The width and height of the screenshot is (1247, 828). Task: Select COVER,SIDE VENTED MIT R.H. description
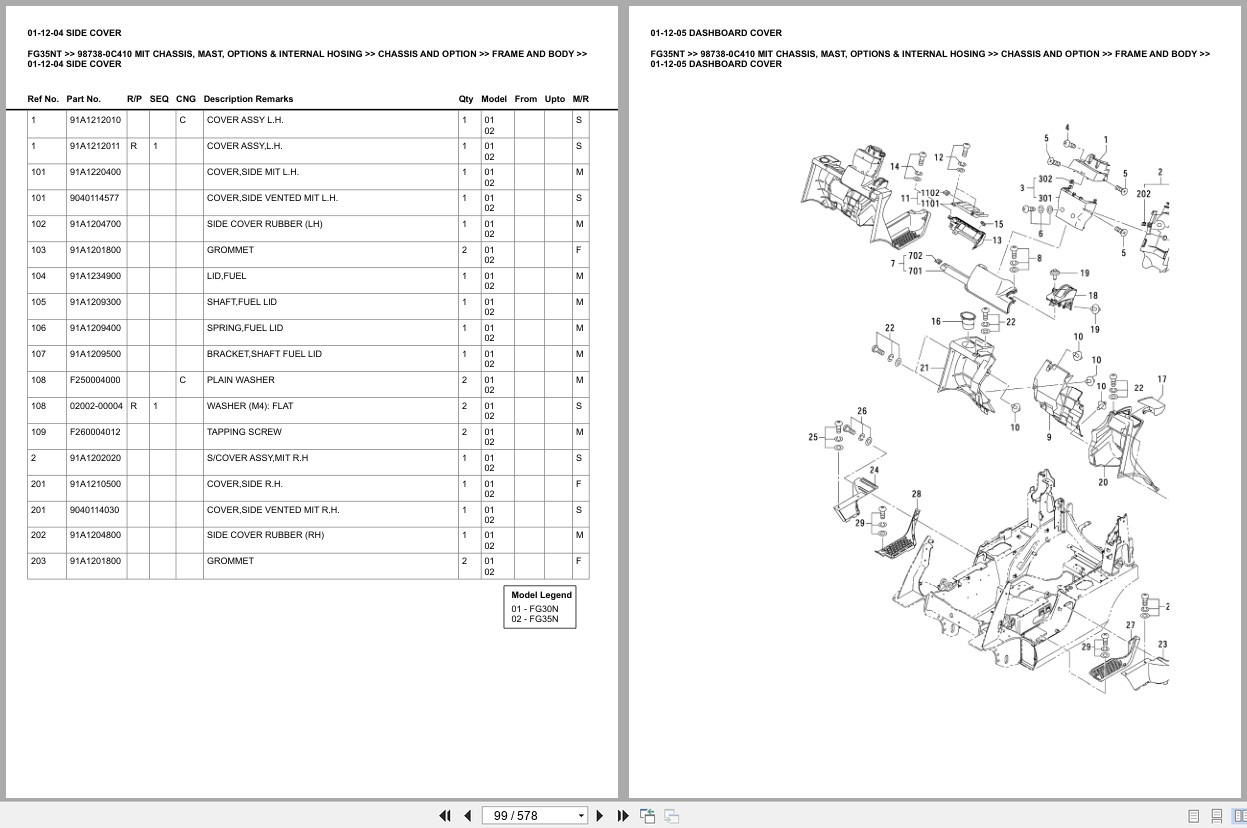pyautogui.click(x=273, y=510)
